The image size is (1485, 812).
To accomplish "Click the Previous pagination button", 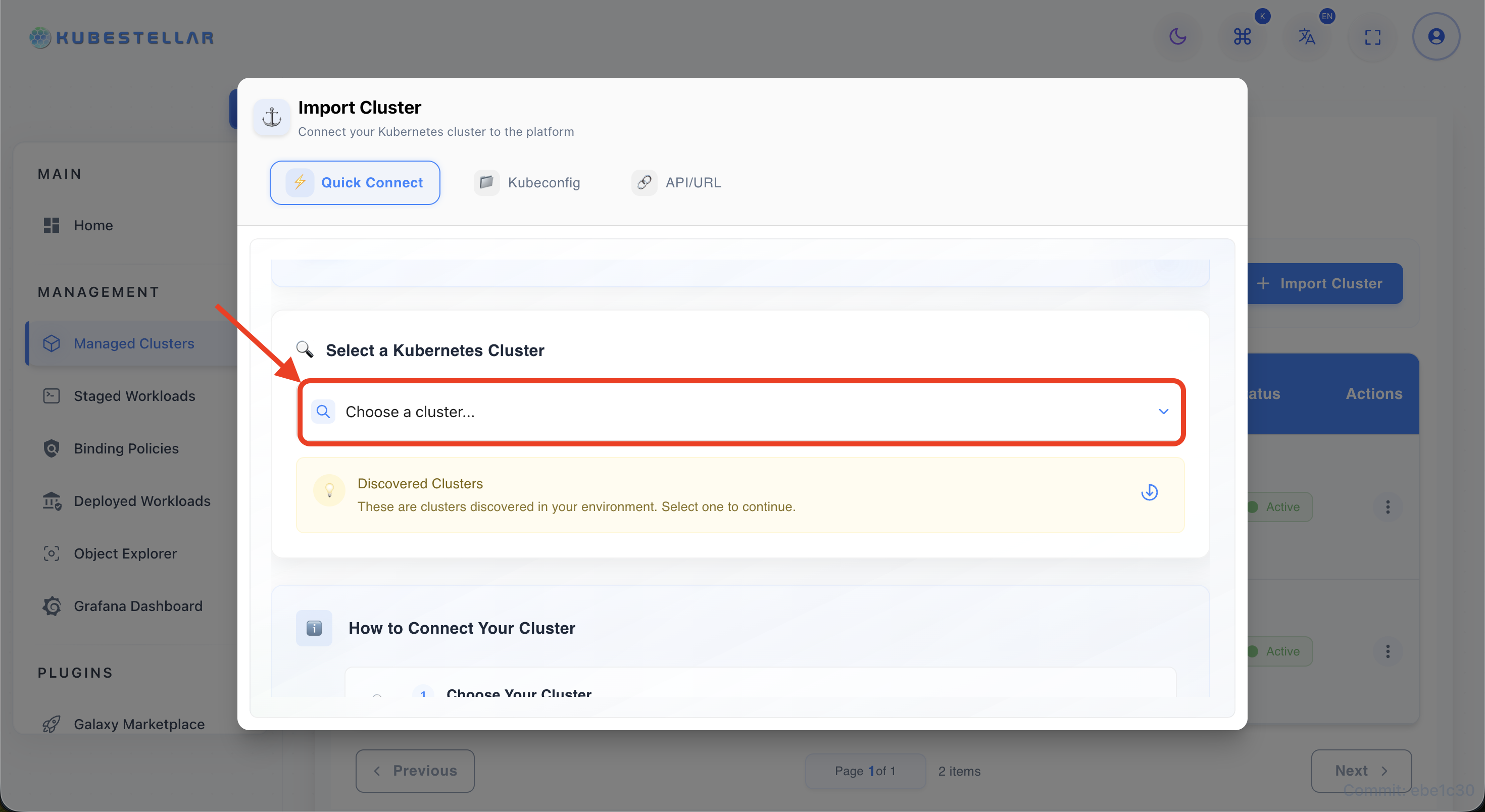I will tap(415, 771).
